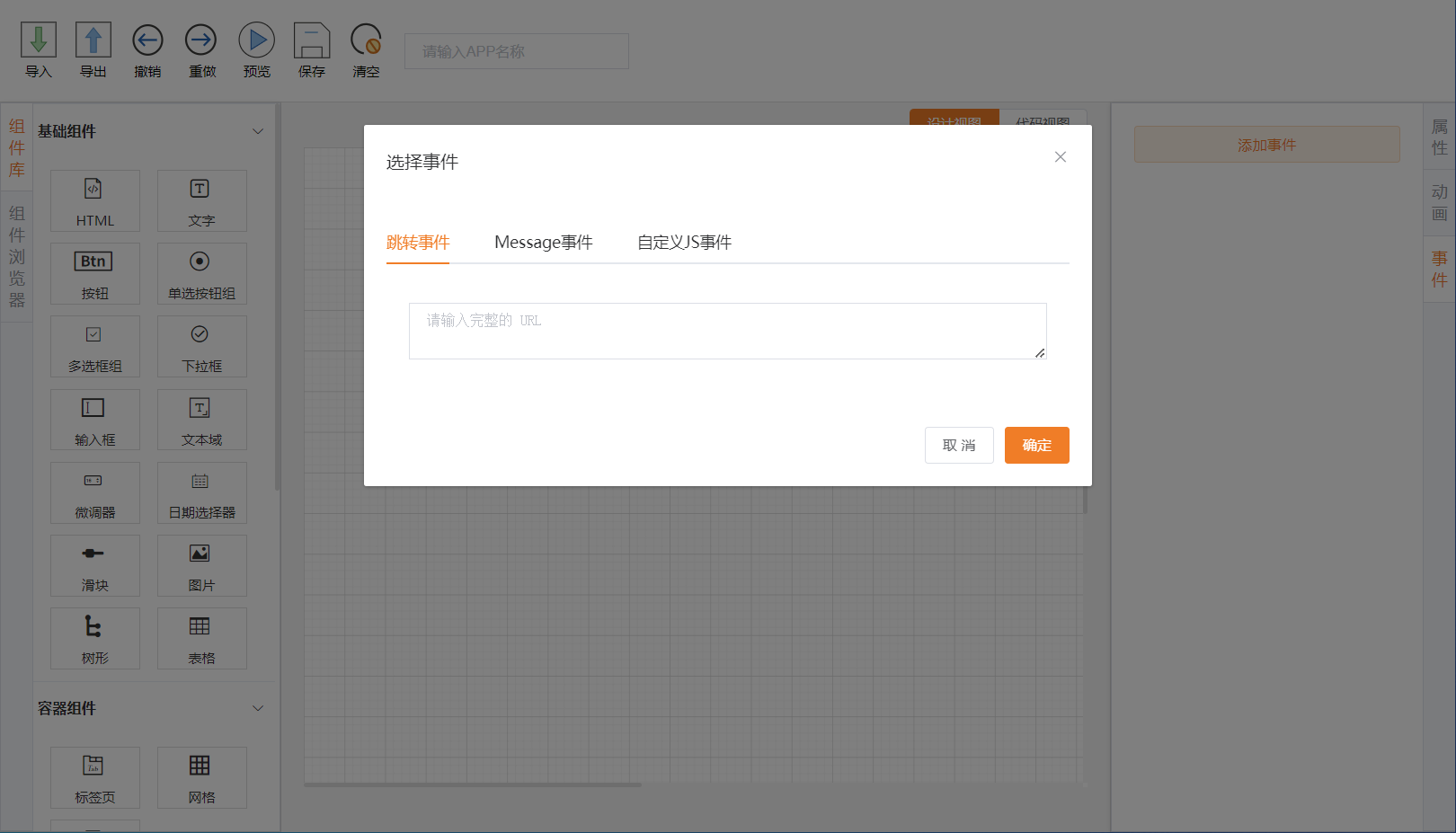Focus the APP name input field
The width and height of the screenshot is (1456, 833).
(x=517, y=51)
